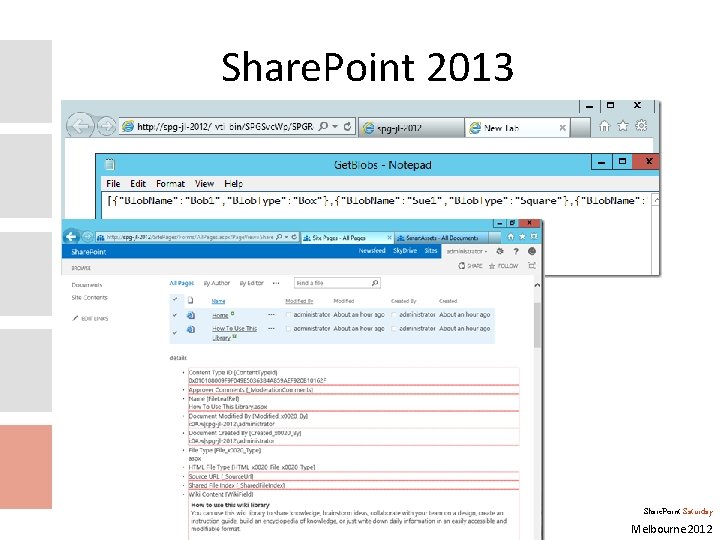
Task: Select the By Editor view
Action: (x=252, y=283)
